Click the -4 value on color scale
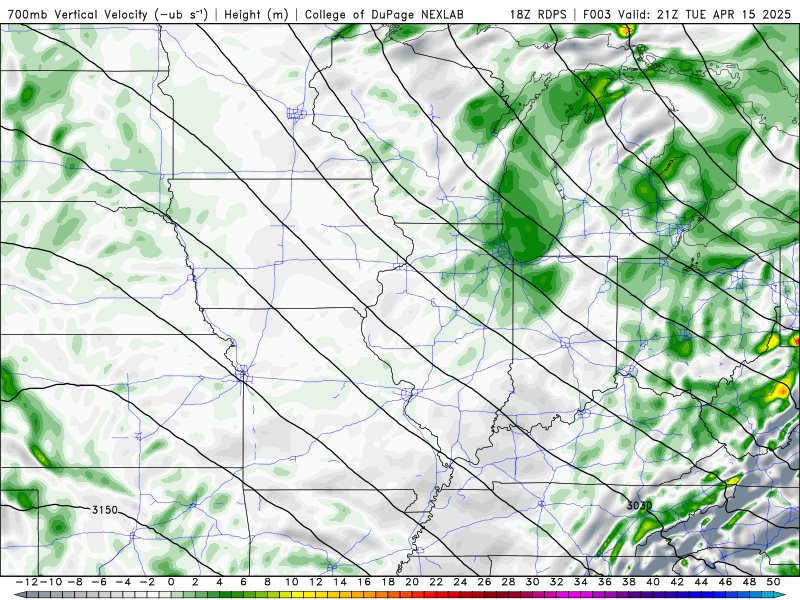800x600 pixels. point(123,582)
